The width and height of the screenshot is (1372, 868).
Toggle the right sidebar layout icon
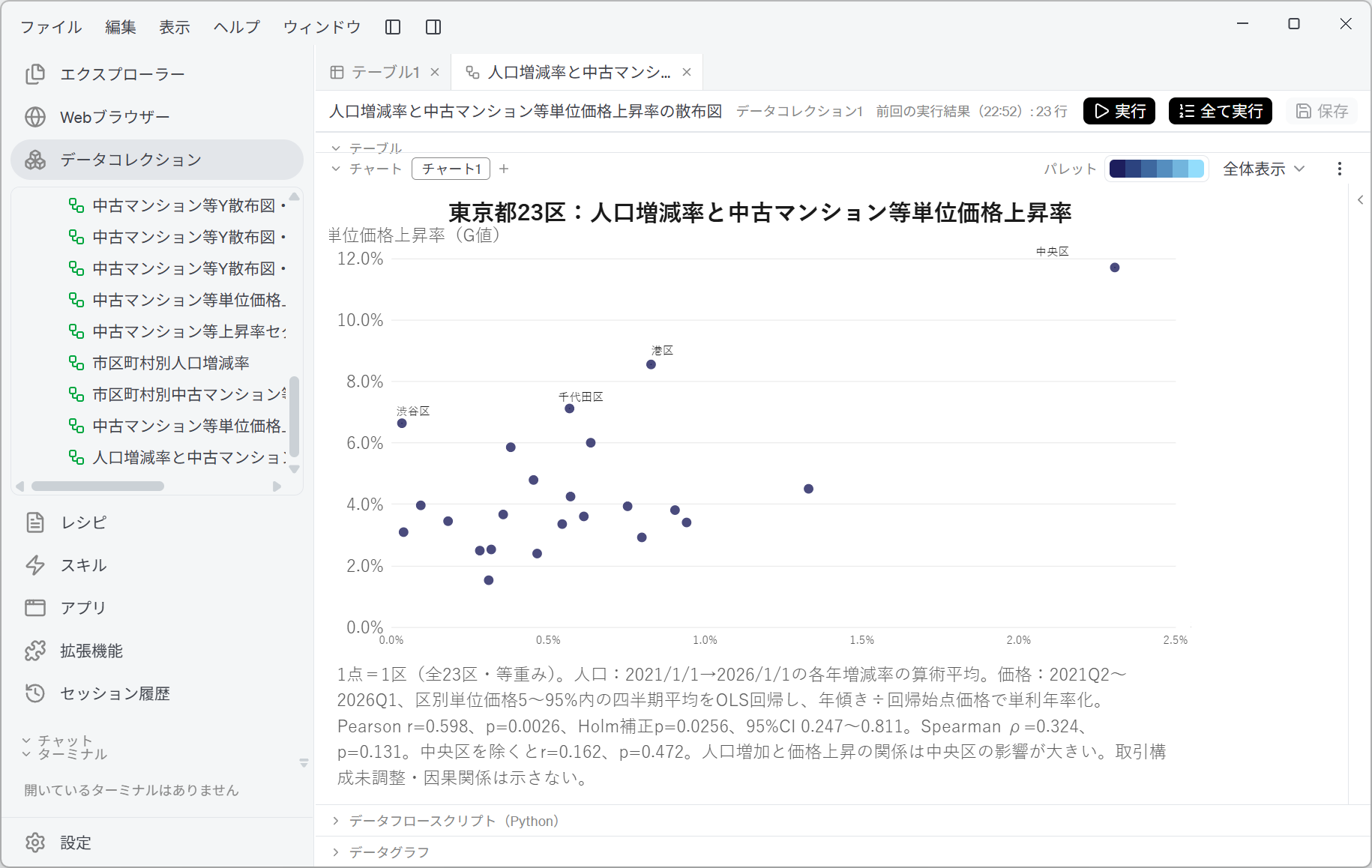[433, 27]
